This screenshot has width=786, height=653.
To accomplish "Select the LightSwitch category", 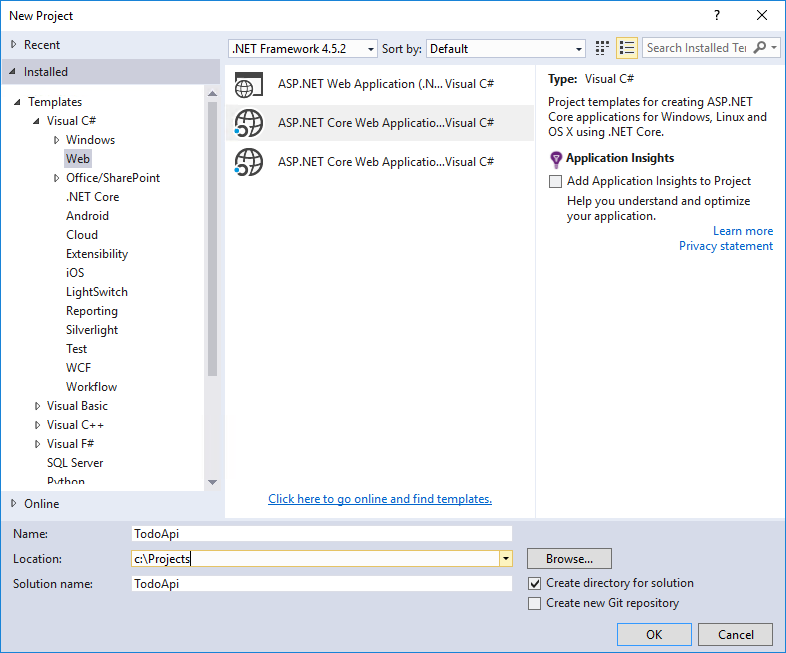I will [x=97, y=292].
